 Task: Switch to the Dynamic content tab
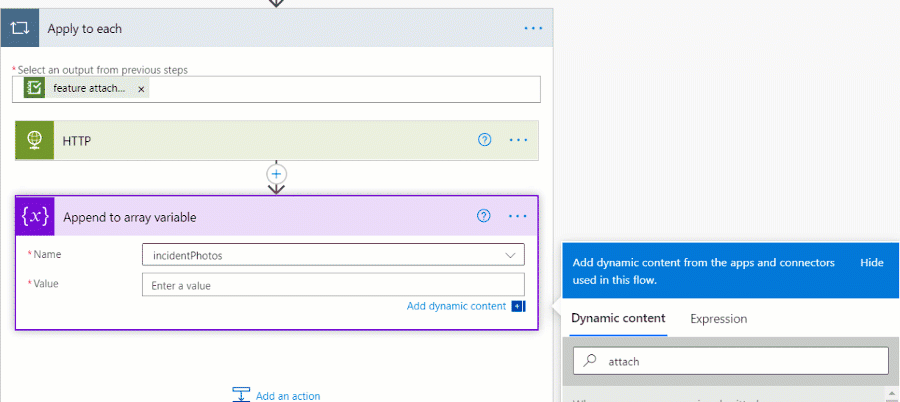coord(618,319)
